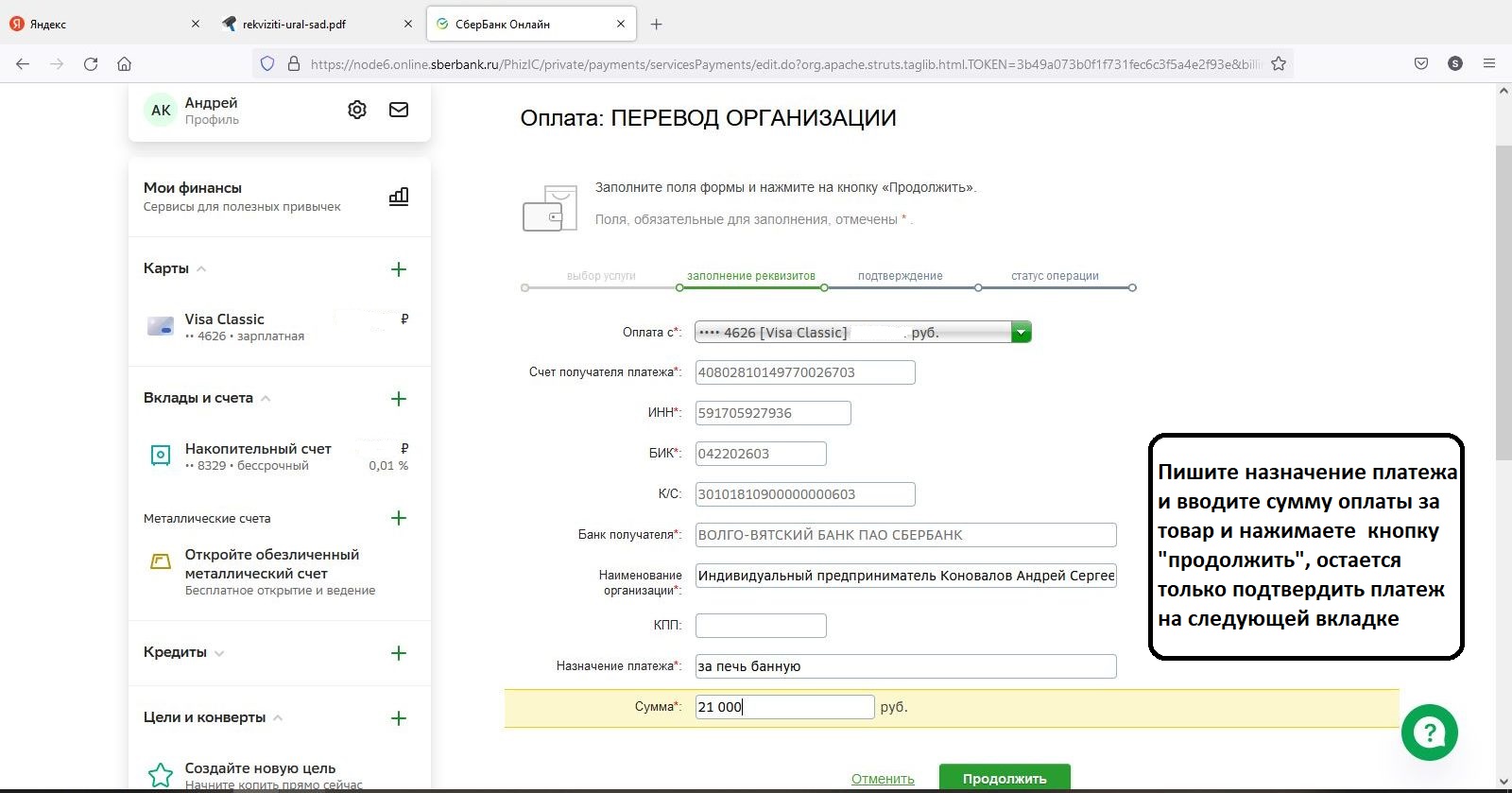Click the Отменить link
The height and width of the screenshot is (793, 1512).
tap(883, 780)
